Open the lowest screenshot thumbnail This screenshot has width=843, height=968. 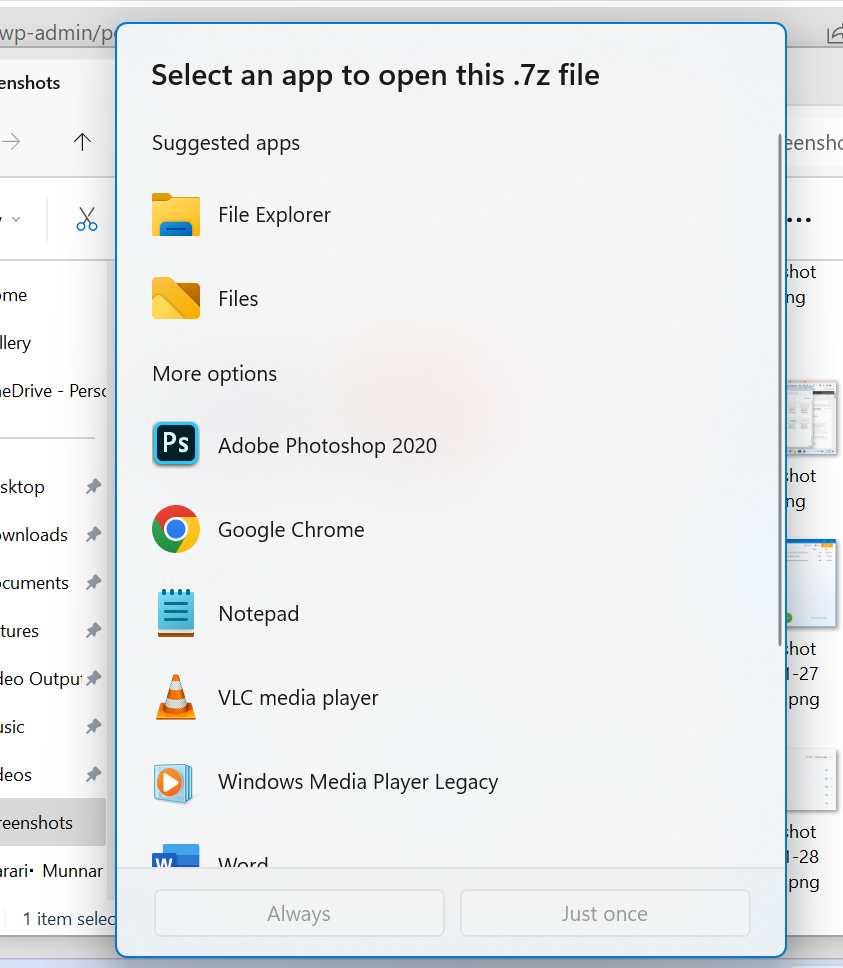coord(812,780)
